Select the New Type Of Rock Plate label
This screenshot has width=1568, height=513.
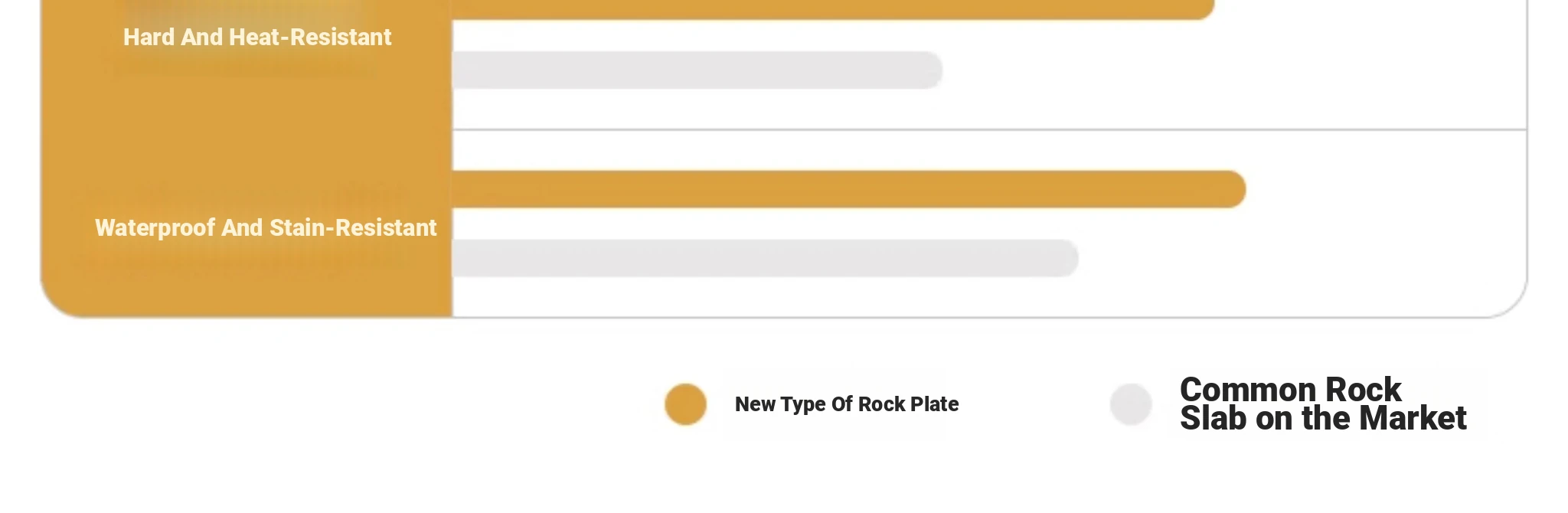tap(846, 404)
